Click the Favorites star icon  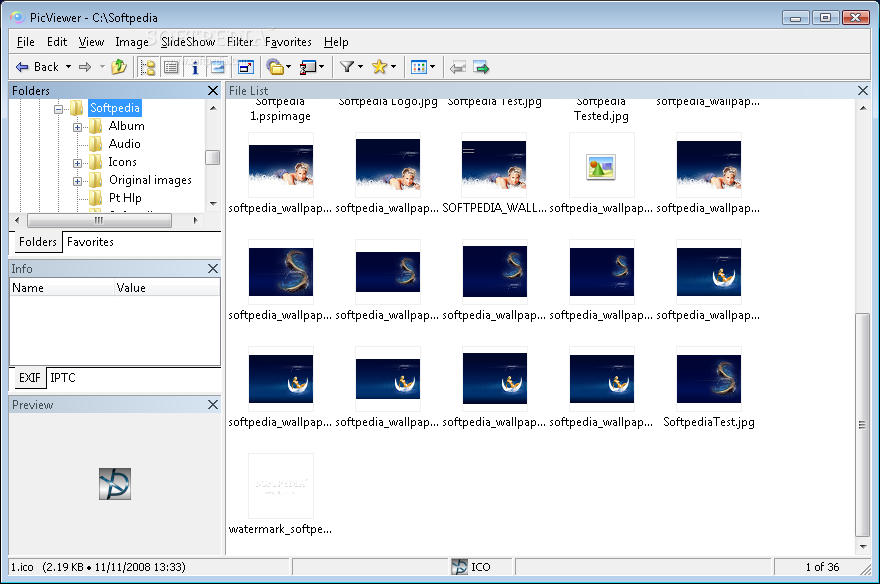click(x=380, y=67)
